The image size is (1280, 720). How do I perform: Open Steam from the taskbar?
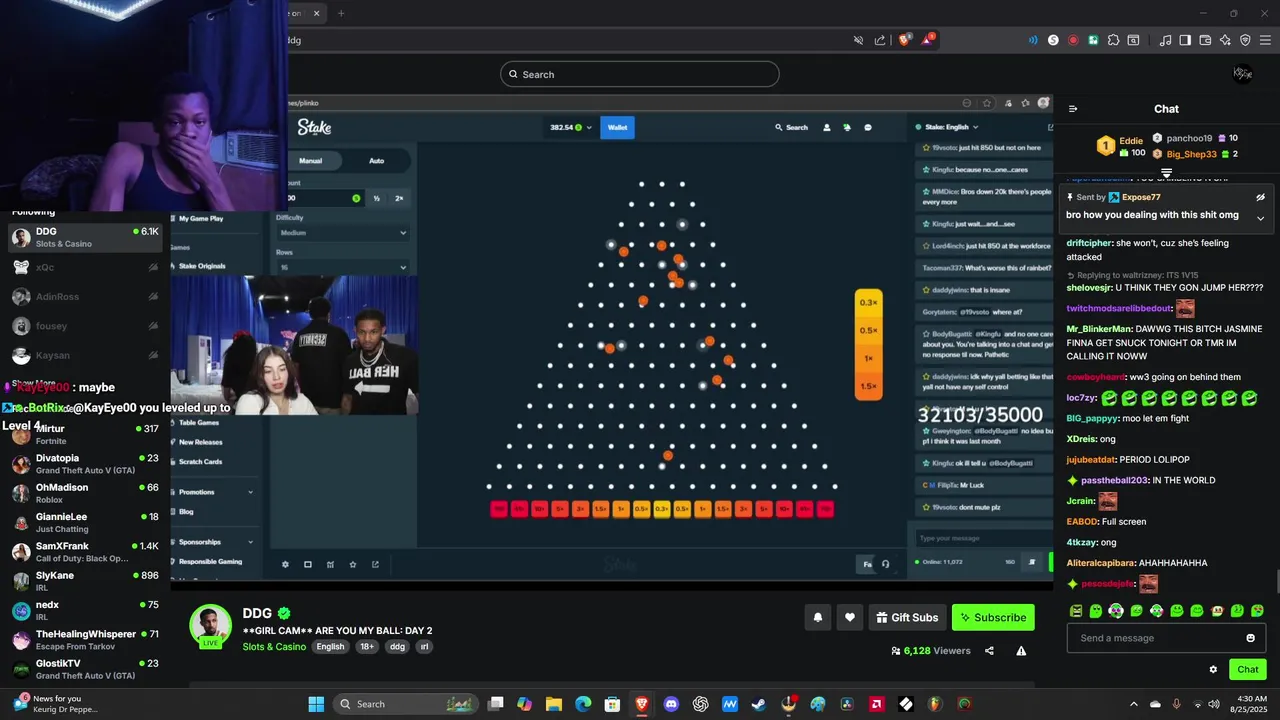click(759, 704)
